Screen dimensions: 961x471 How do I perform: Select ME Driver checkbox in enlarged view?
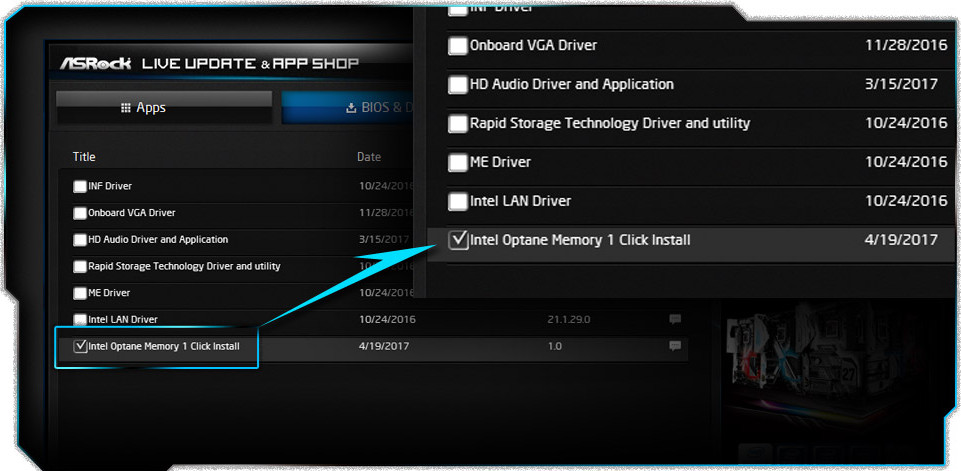[x=458, y=163]
